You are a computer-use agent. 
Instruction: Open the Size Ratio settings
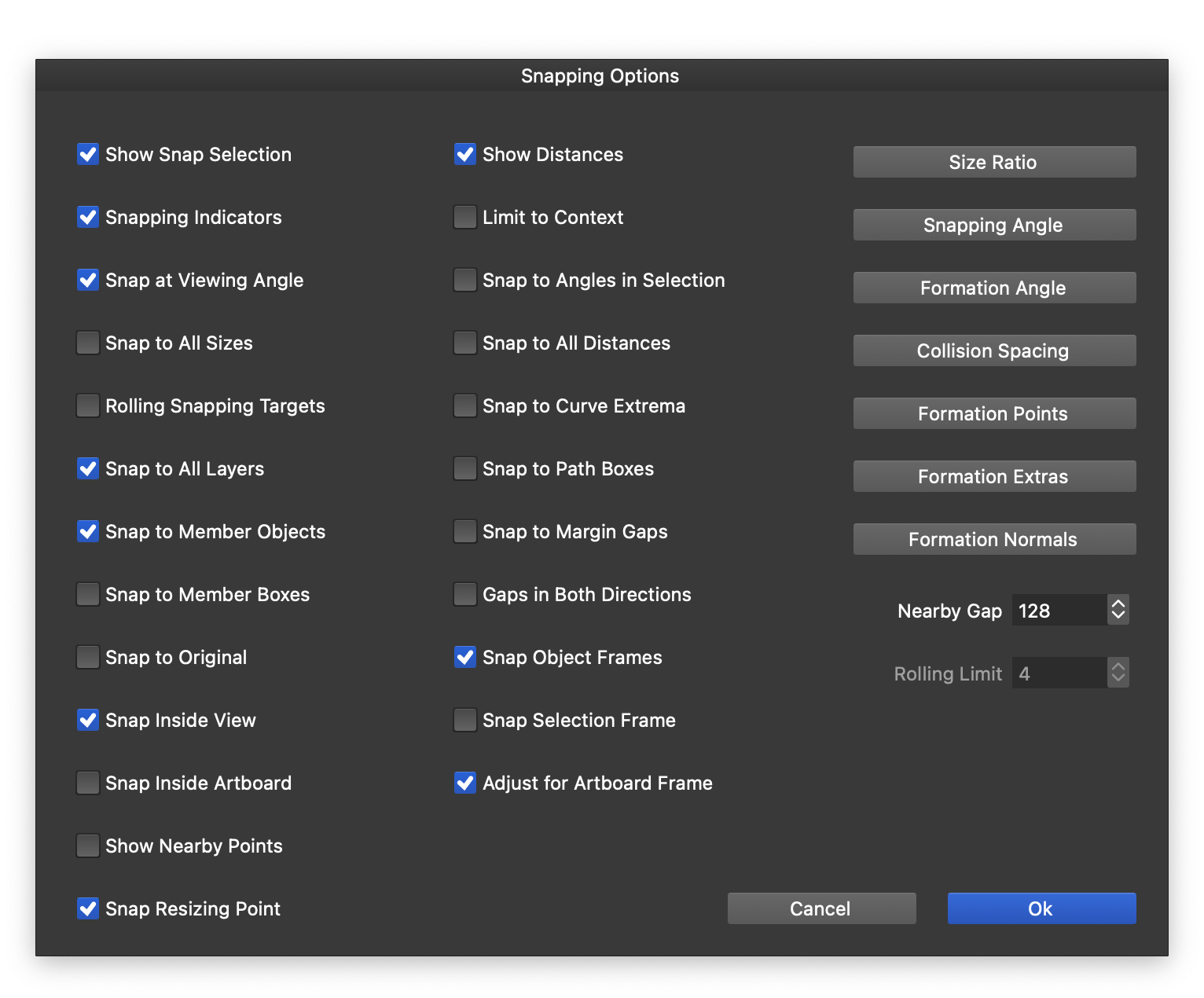point(994,162)
